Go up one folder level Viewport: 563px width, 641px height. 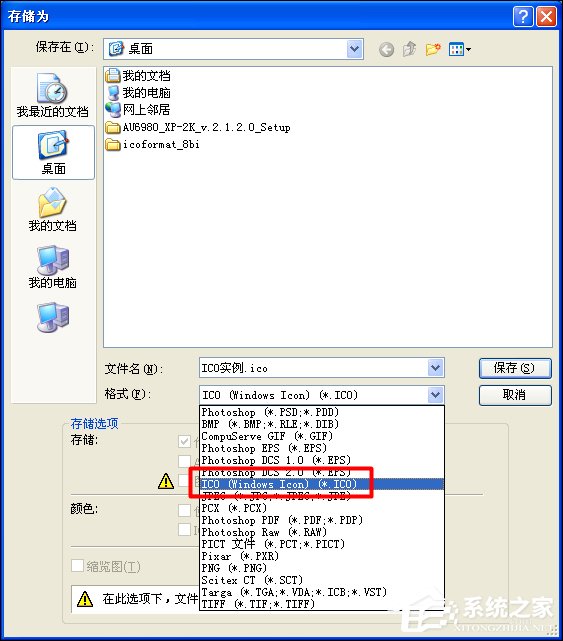pyautogui.click(x=409, y=49)
